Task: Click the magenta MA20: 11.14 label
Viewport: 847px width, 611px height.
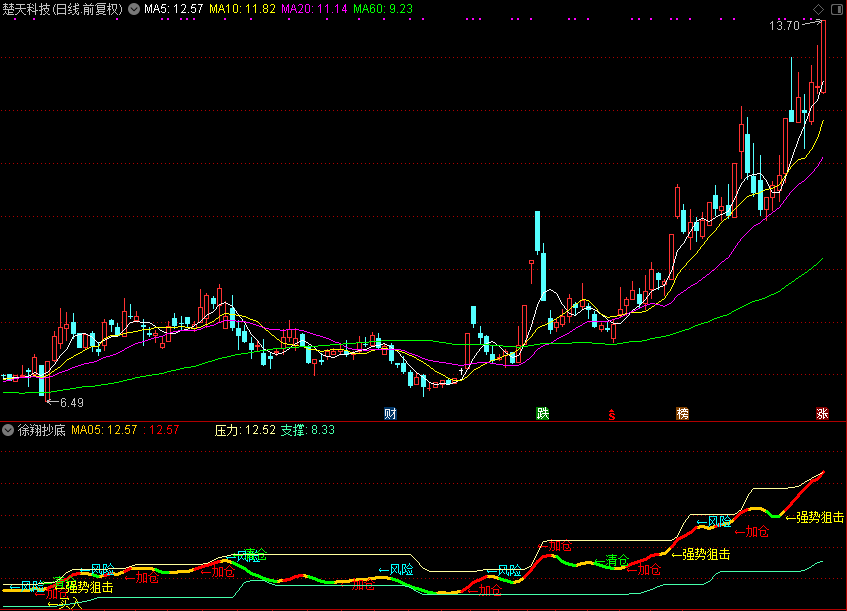Action: click(314, 9)
